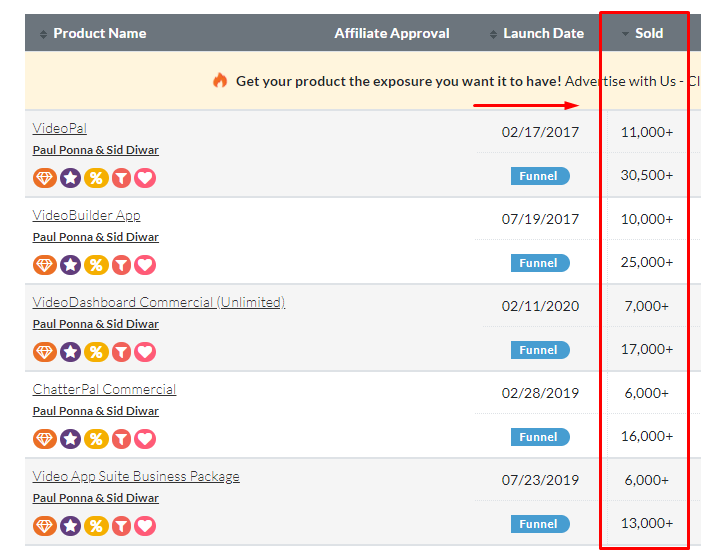Click the 16,000+ funnel sold value
Viewport: 701px width, 558px height.
pyautogui.click(x=647, y=436)
